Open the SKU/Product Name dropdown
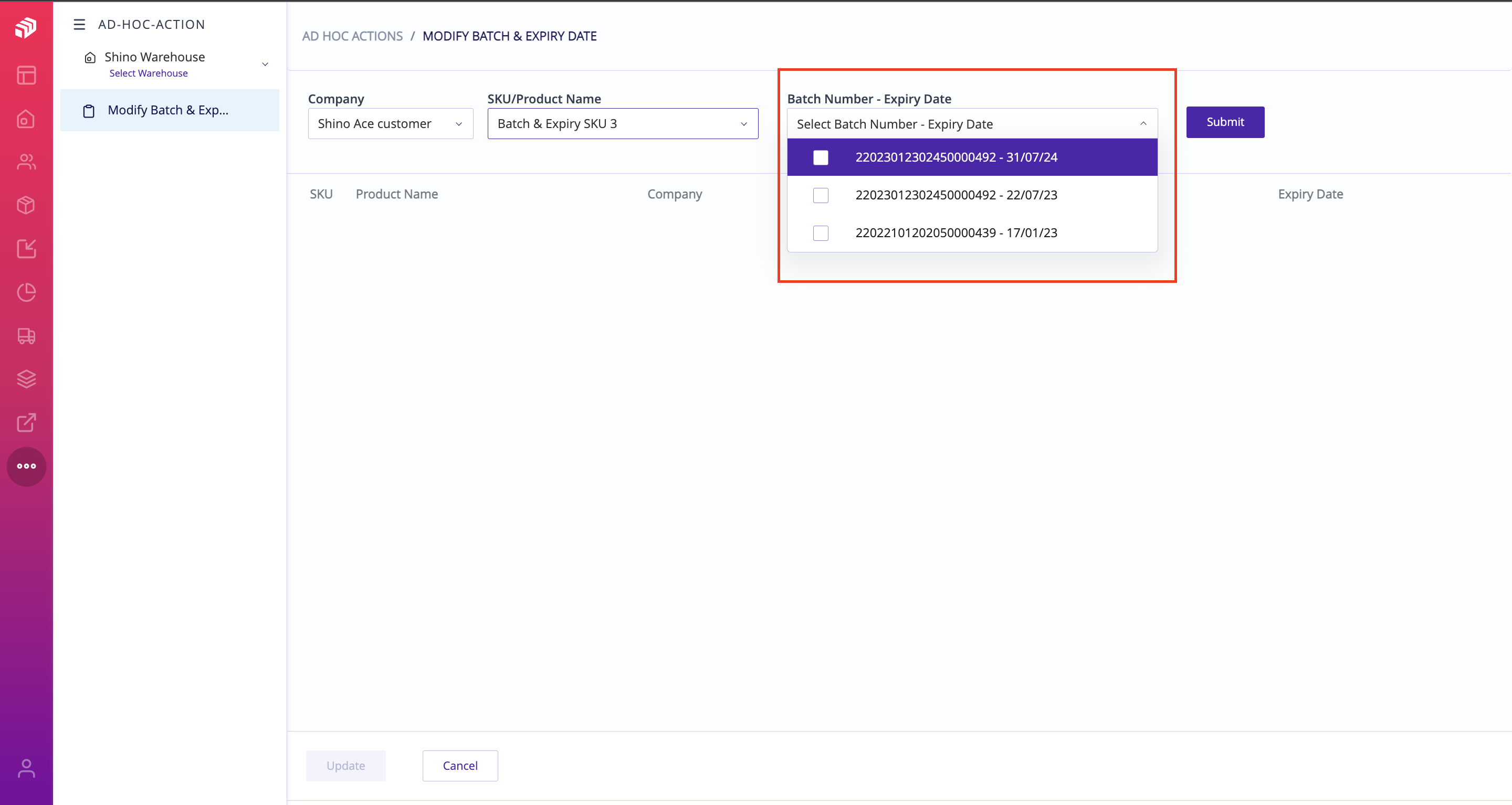The width and height of the screenshot is (1512, 805). [x=623, y=123]
